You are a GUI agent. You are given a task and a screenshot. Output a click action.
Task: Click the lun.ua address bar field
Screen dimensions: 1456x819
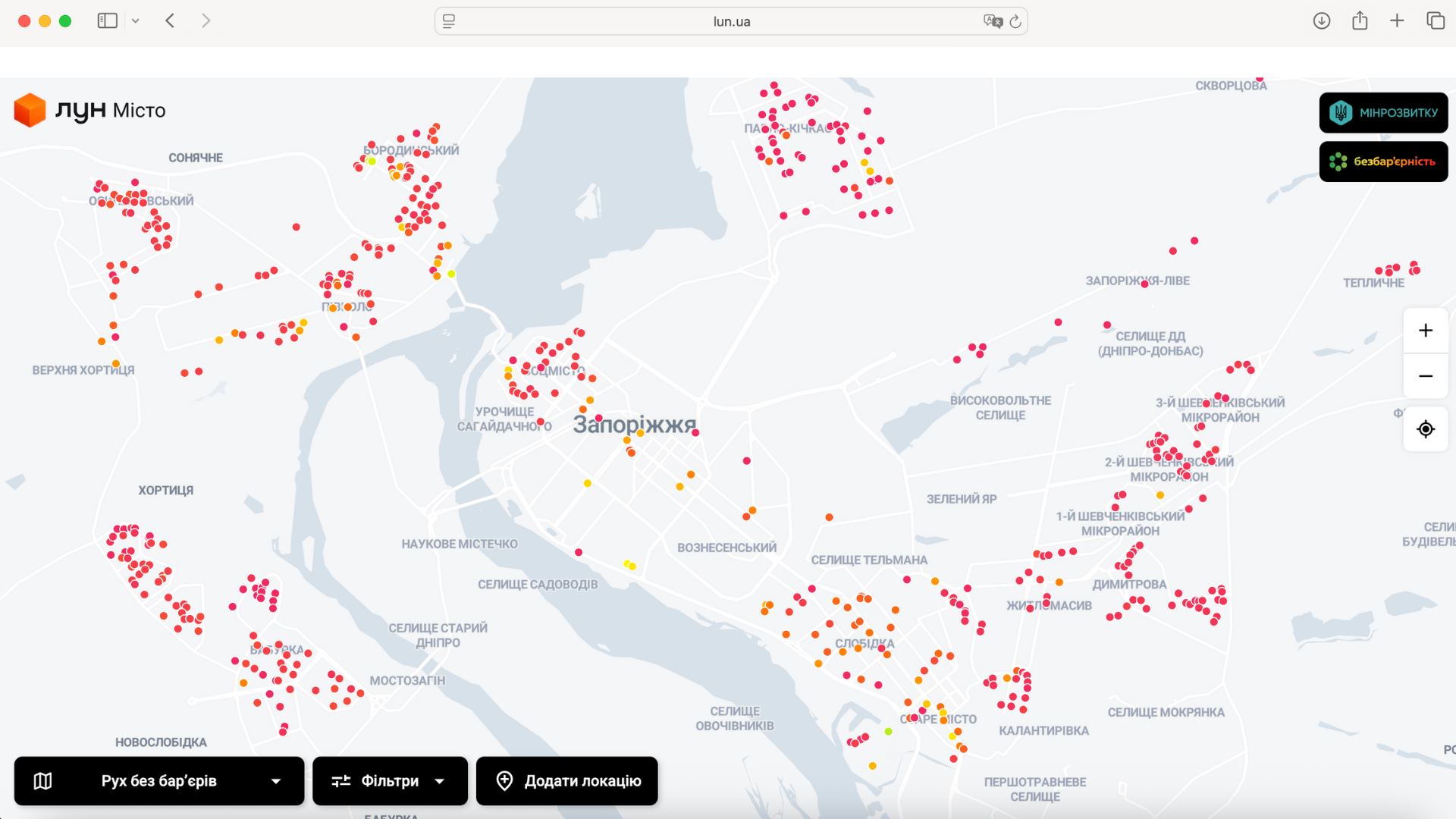click(731, 21)
